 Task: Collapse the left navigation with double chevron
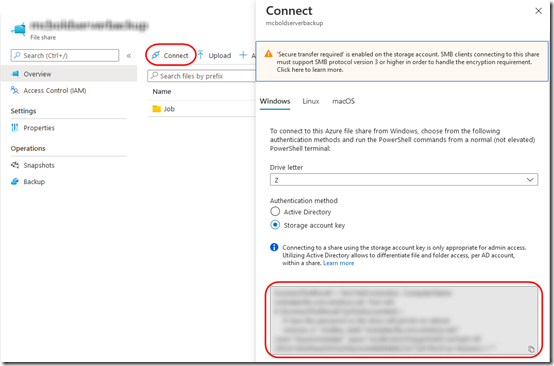tap(129, 55)
